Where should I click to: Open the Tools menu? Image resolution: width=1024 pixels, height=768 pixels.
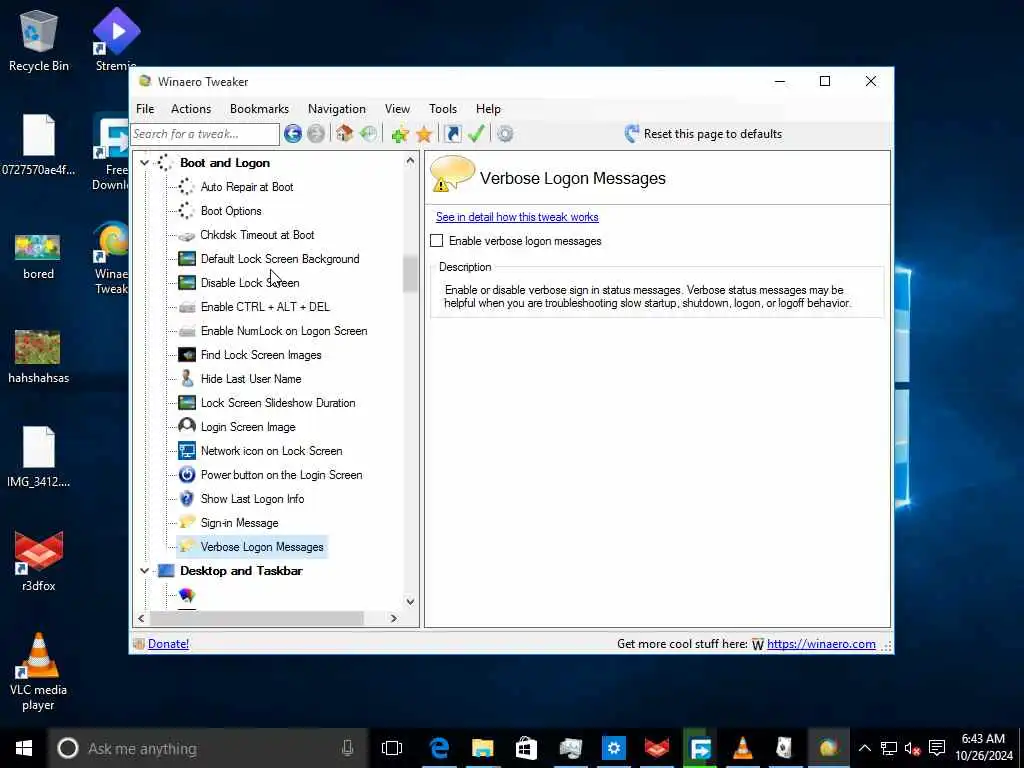pyautogui.click(x=443, y=109)
